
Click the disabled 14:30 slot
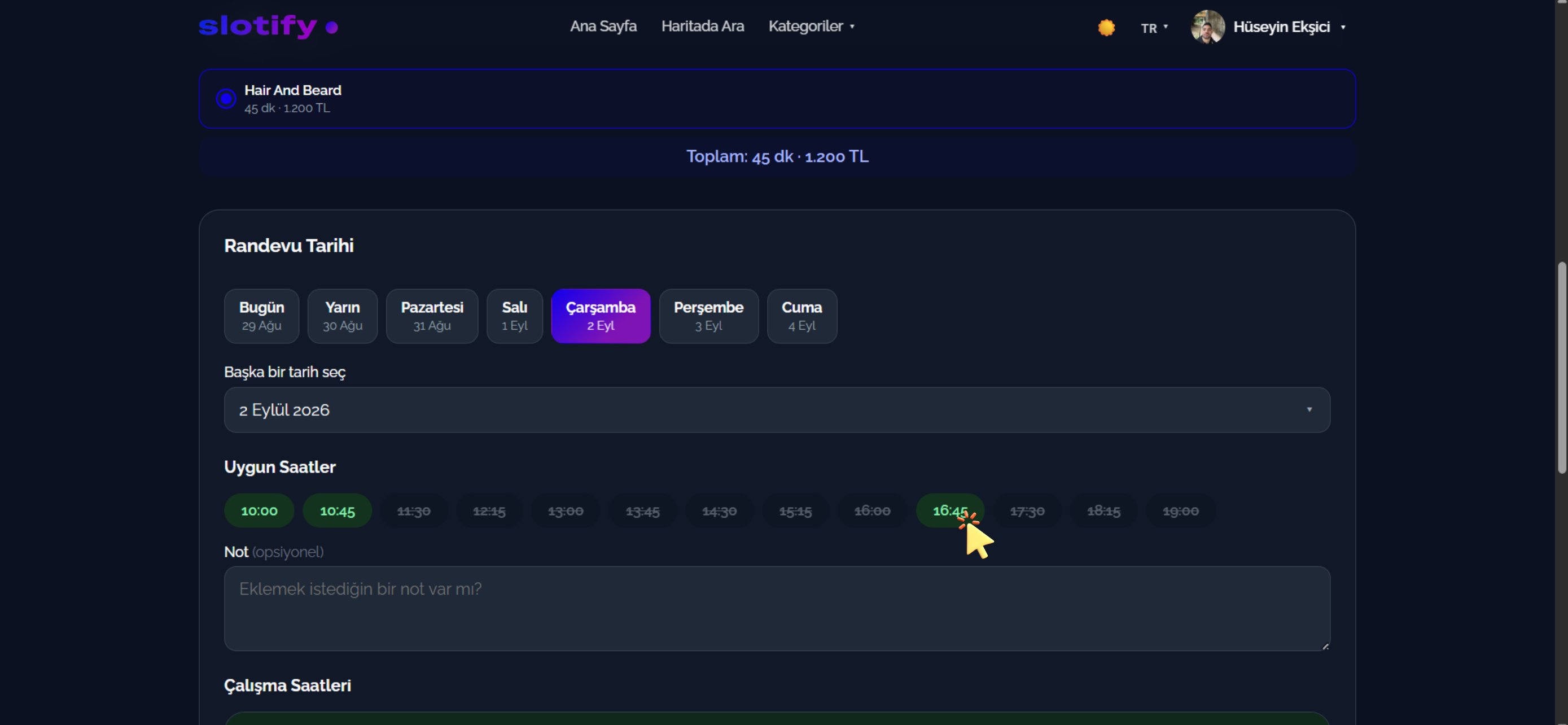tap(720, 511)
